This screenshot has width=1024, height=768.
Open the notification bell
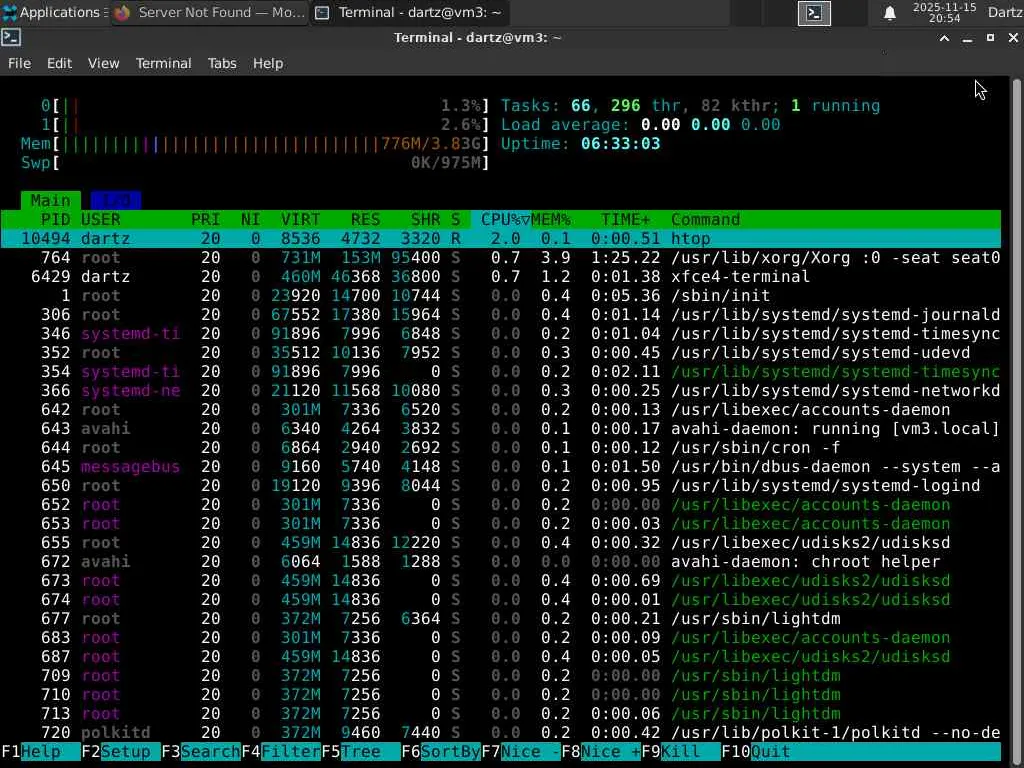pyautogui.click(x=889, y=12)
